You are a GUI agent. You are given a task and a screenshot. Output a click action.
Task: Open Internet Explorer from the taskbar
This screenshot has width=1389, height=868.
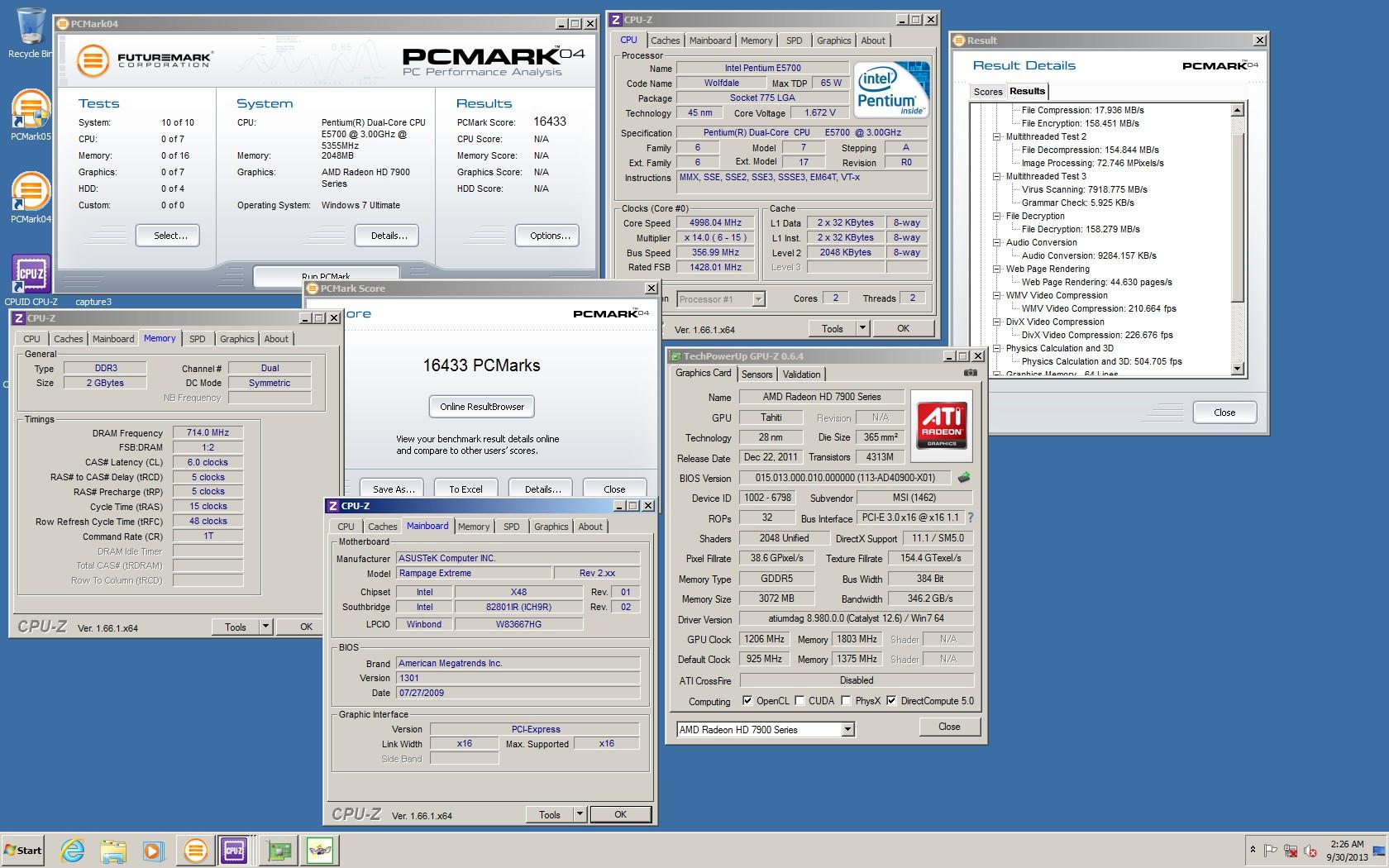73,850
